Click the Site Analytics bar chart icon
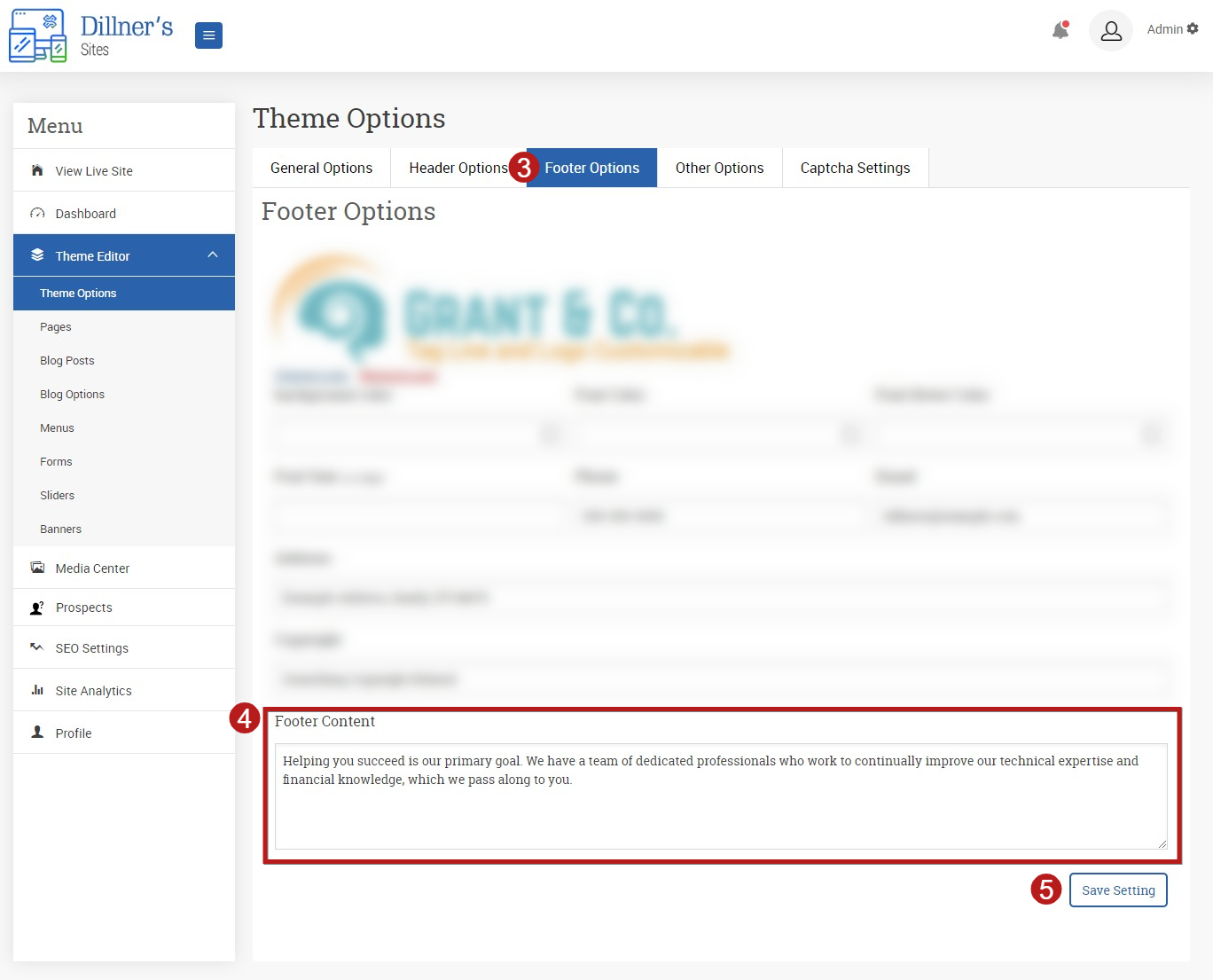Viewport: 1213px width, 980px height. [37, 690]
